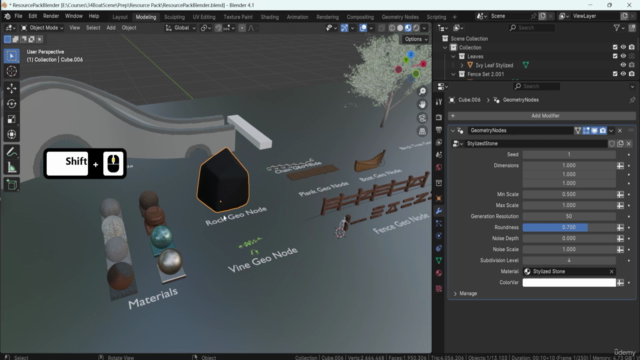Open the Modifiers wrench tab
This screenshot has width=640, height=360.
[439, 211]
